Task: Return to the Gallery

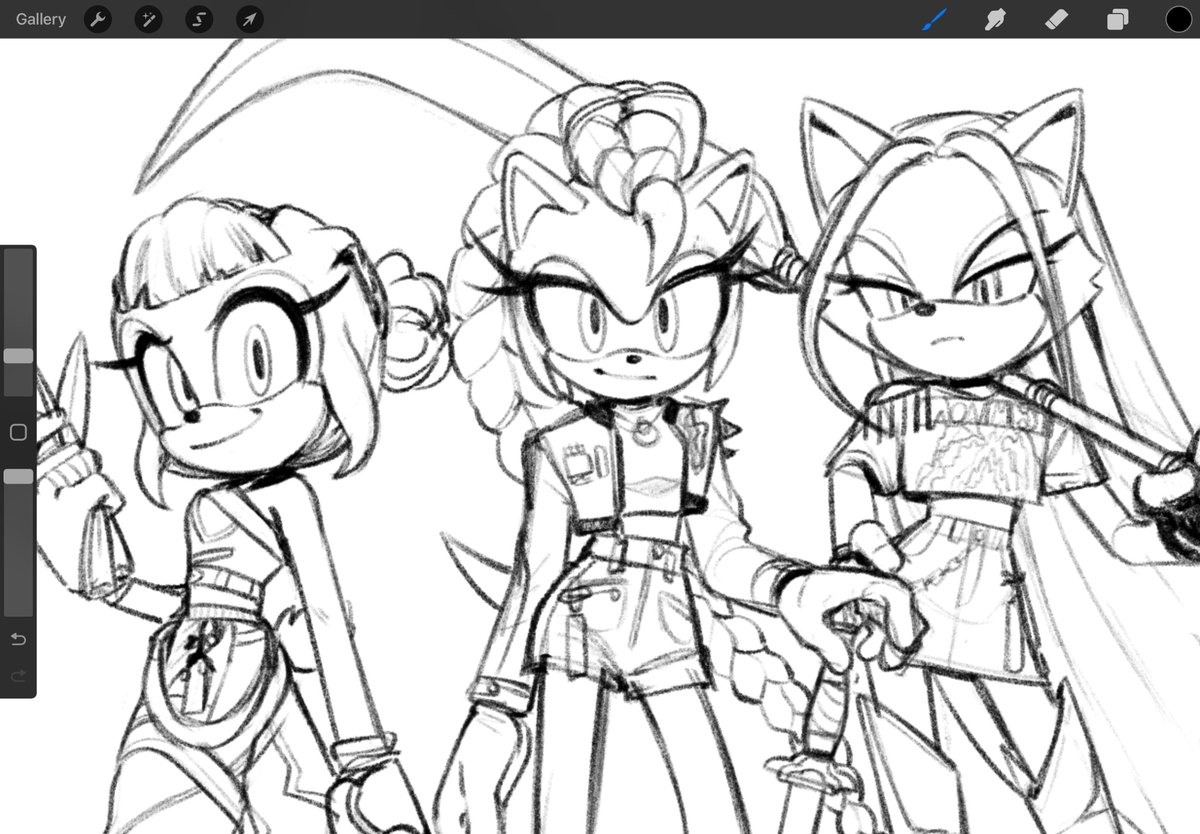Action: click(x=40, y=19)
